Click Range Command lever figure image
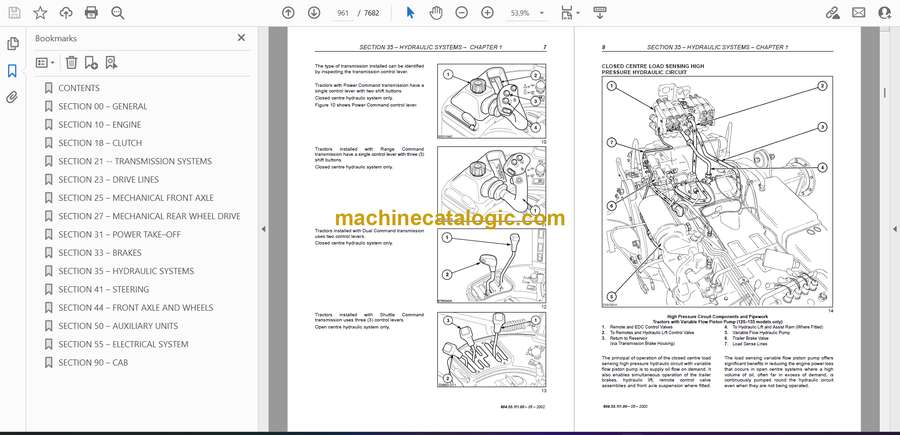 pos(492,184)
